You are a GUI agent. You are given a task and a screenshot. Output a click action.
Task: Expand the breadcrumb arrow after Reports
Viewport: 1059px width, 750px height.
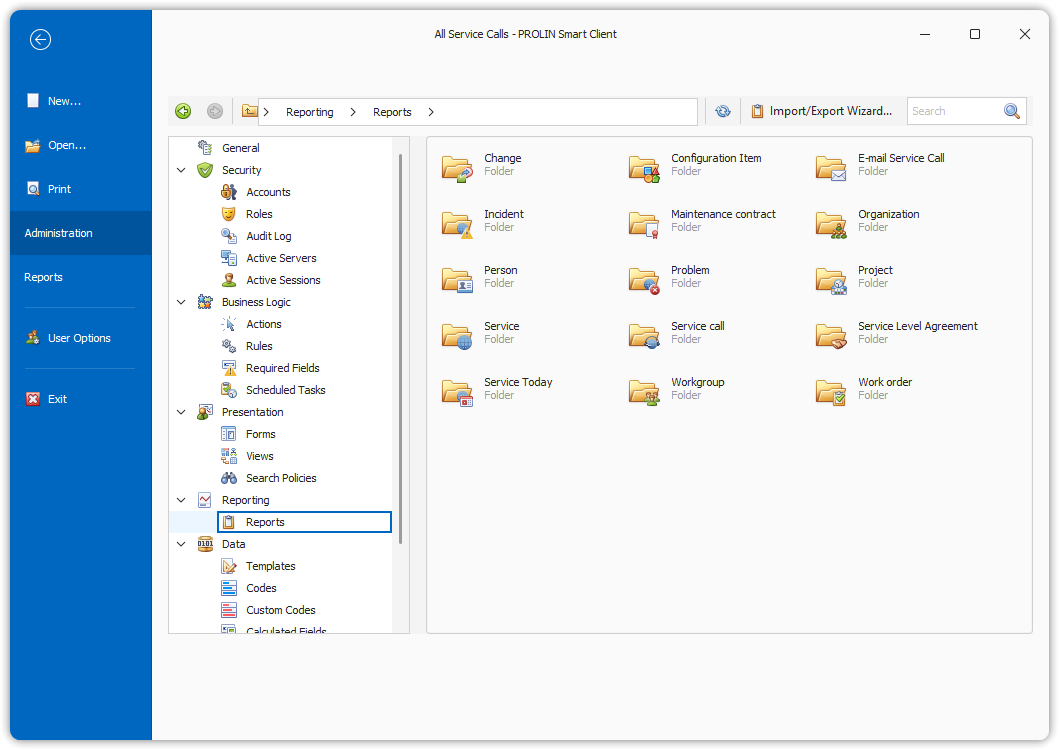(431, 112)
